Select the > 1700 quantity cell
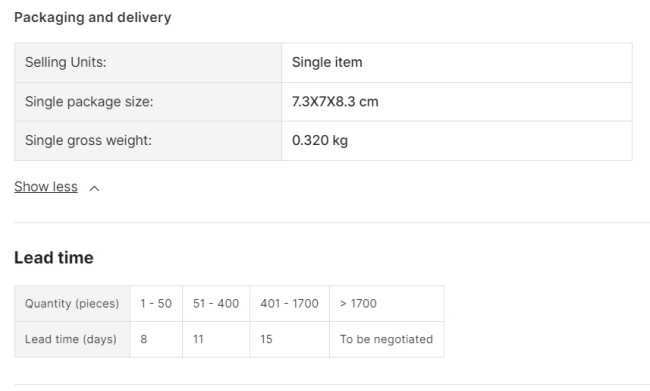Viewport: 650px width, 391px height. coord(387,304)
